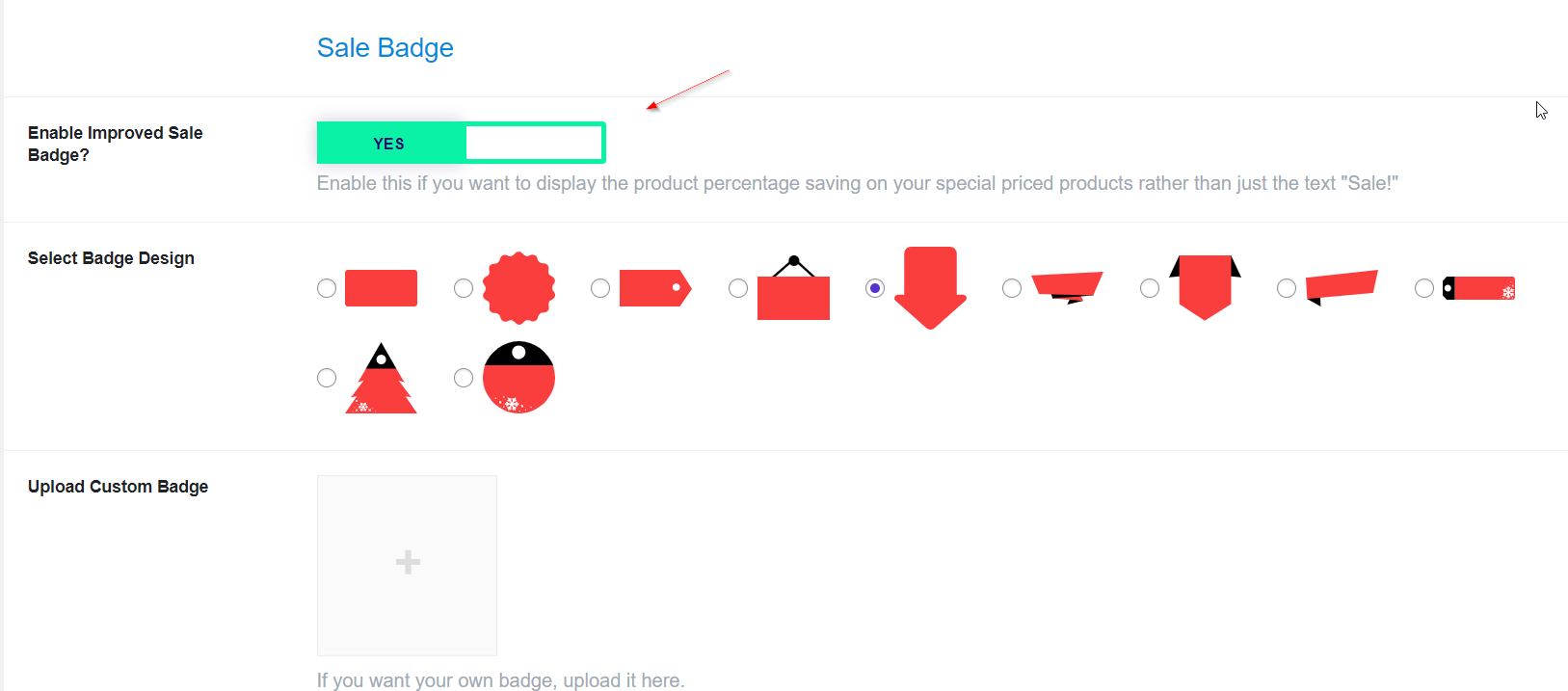
Task: Click the scalloped circle badge image
Action: click(518, 288)
